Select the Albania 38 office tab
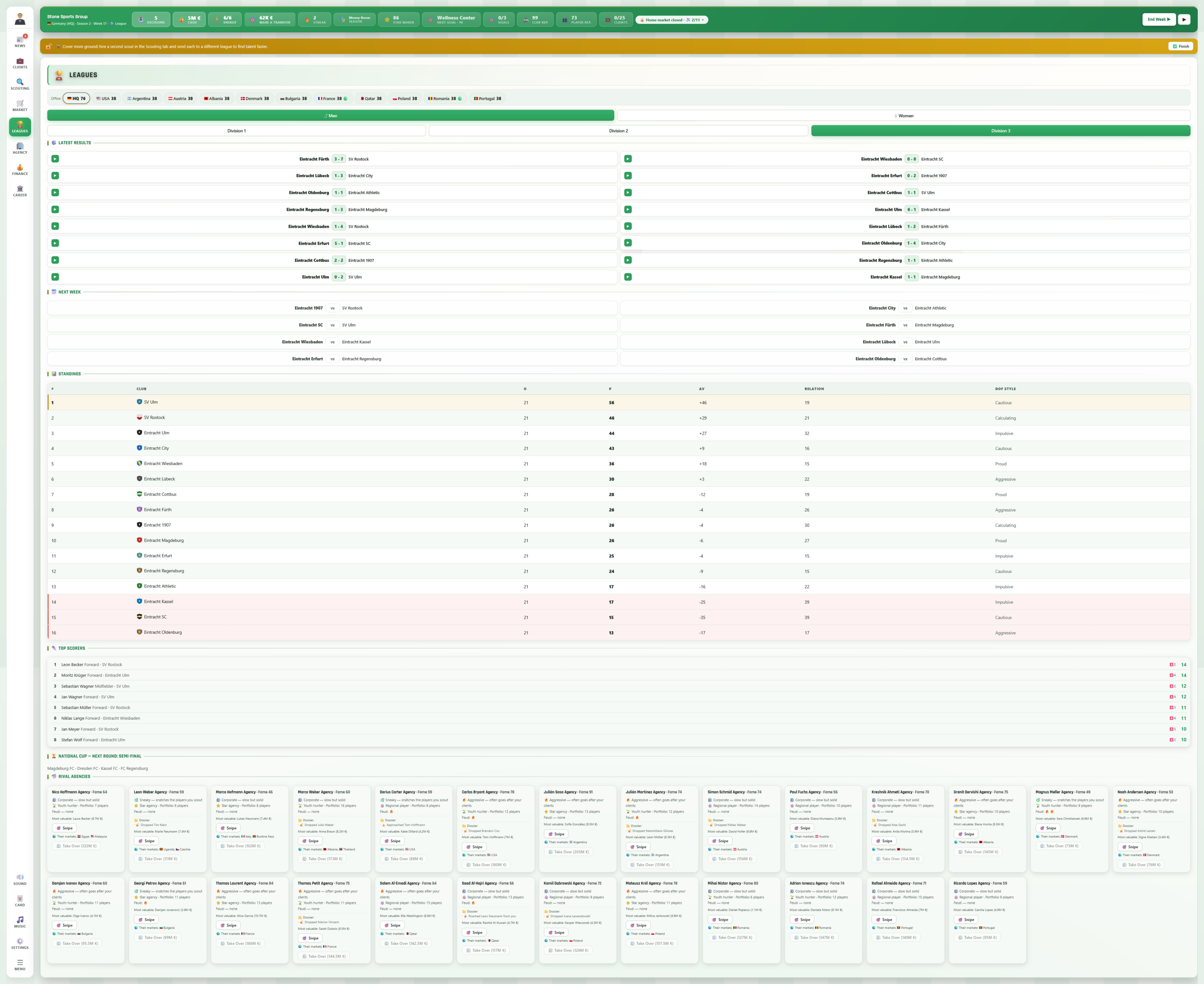Image resolution: width=1204 pixels, height=984 pixels. click(x=216, y=98)
